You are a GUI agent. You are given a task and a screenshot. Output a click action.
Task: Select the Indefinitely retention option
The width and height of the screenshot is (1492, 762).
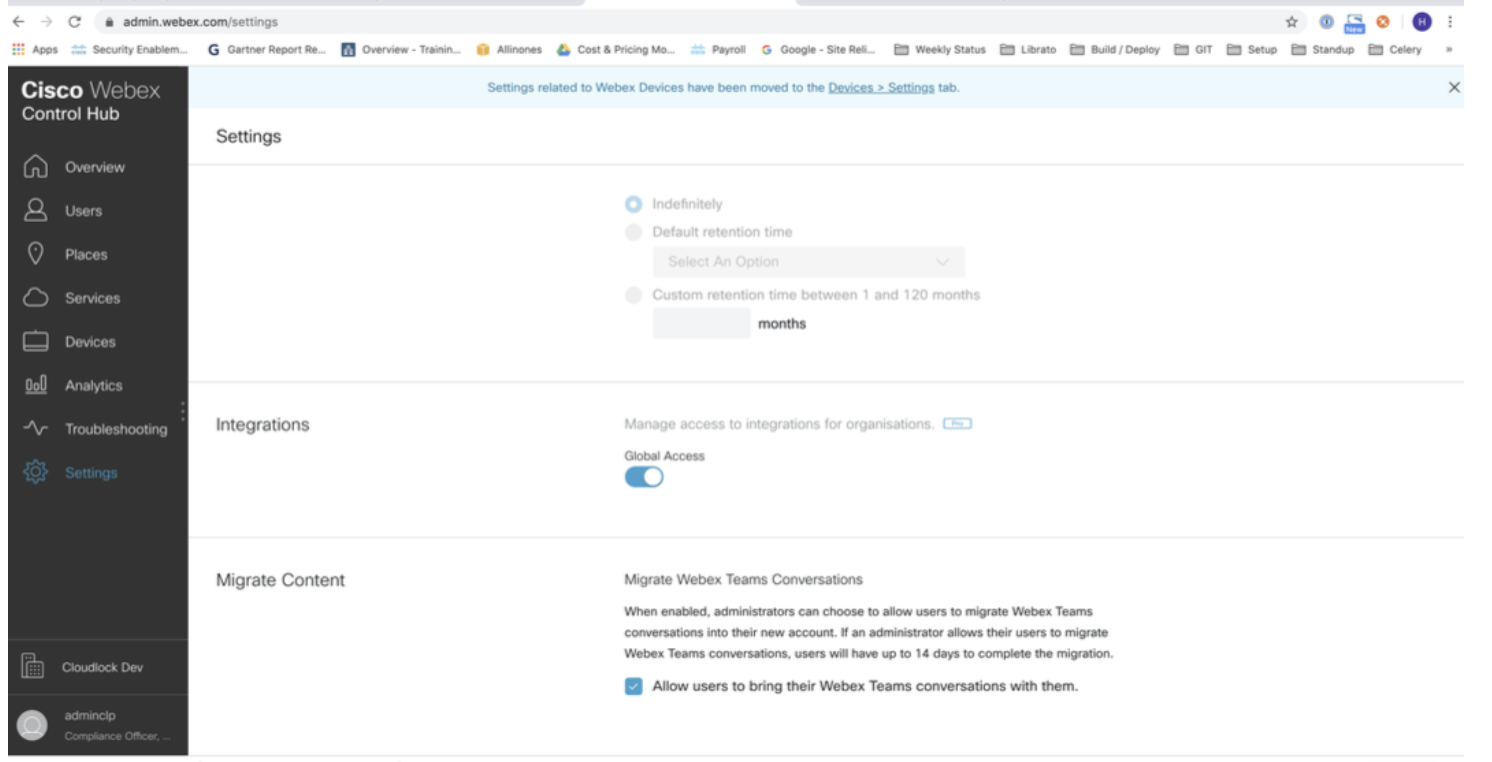[x=633, y=204]
